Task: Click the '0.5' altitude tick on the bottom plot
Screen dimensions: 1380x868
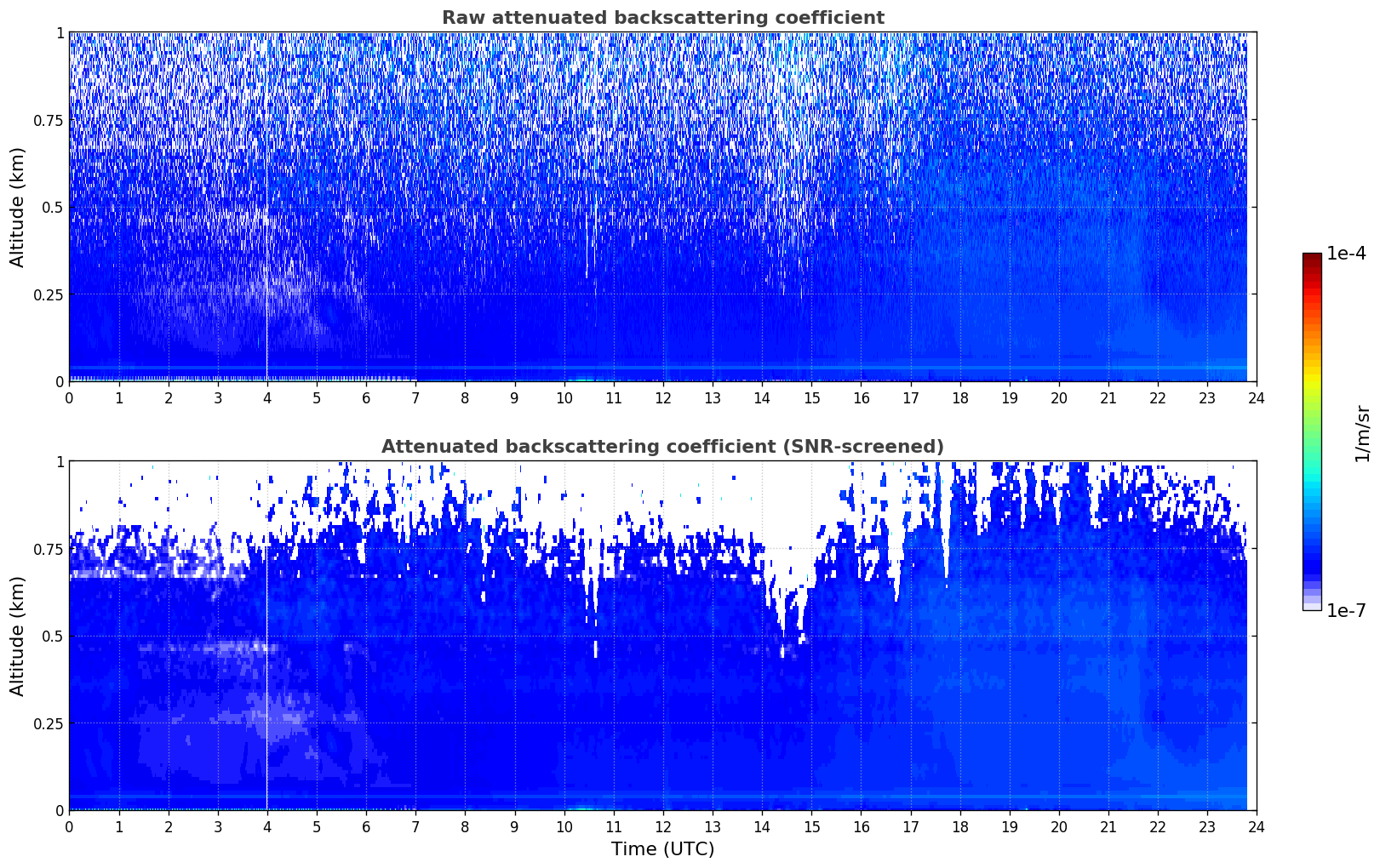Action: (53, 636)
